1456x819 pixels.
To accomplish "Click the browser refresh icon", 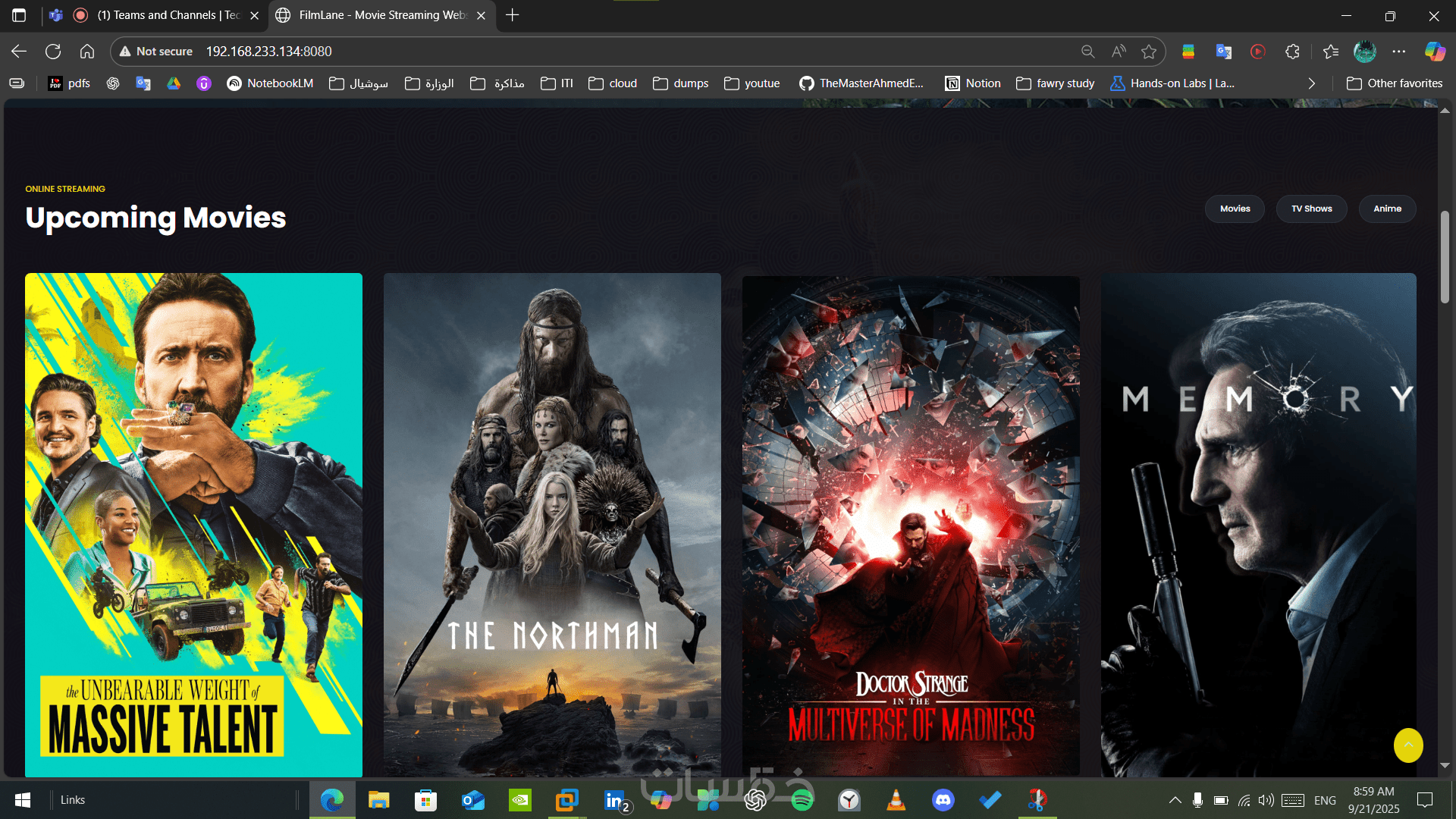I will [53, 52].
